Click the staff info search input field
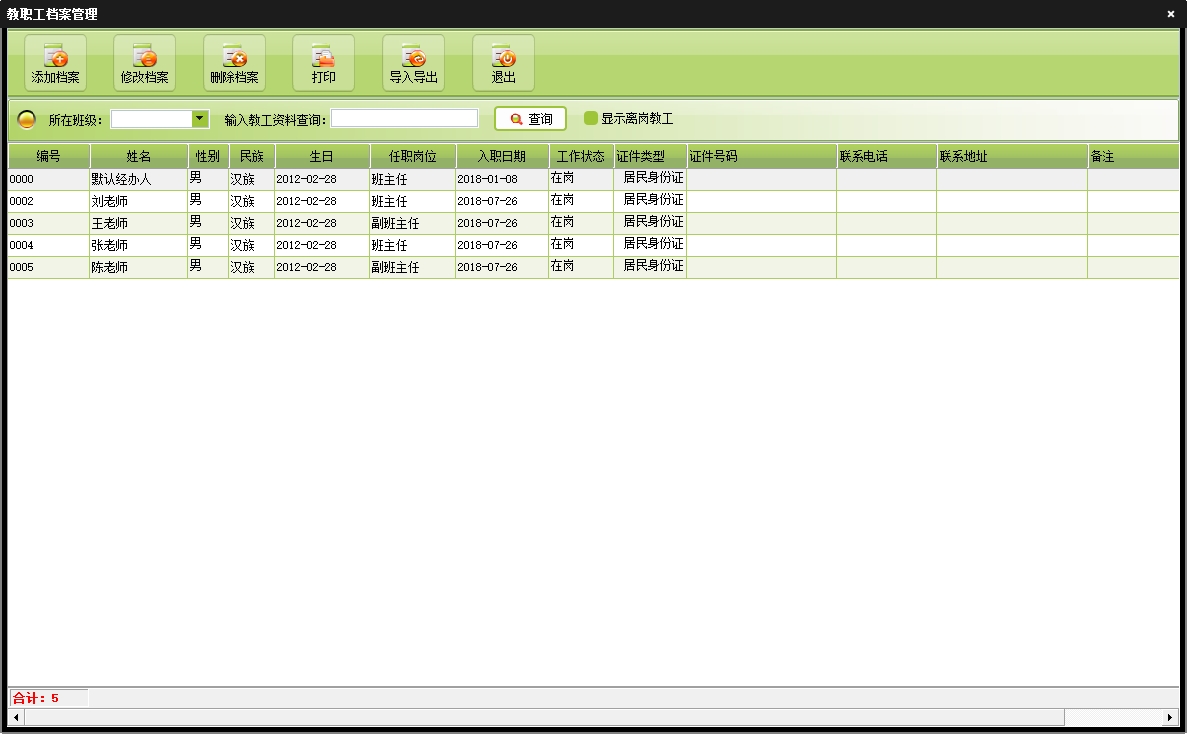1187x734 pixels. tap(404, 119)
